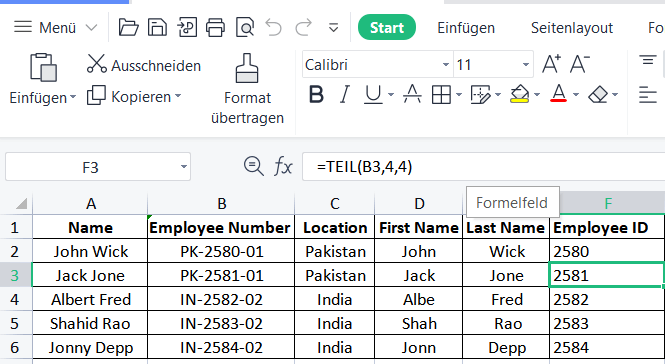Open the font size dropdown arrow
The width and height of the screenshot is (665, 364).
[x=525, y=64]
